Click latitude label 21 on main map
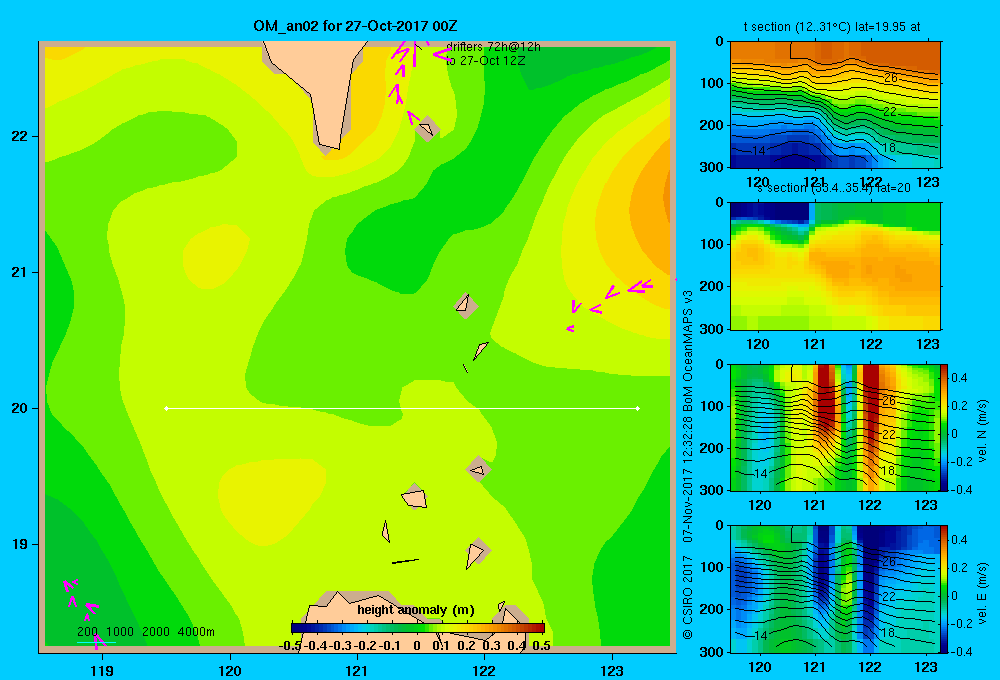This screenshot has width=1000, height=680. coord(20,272)
